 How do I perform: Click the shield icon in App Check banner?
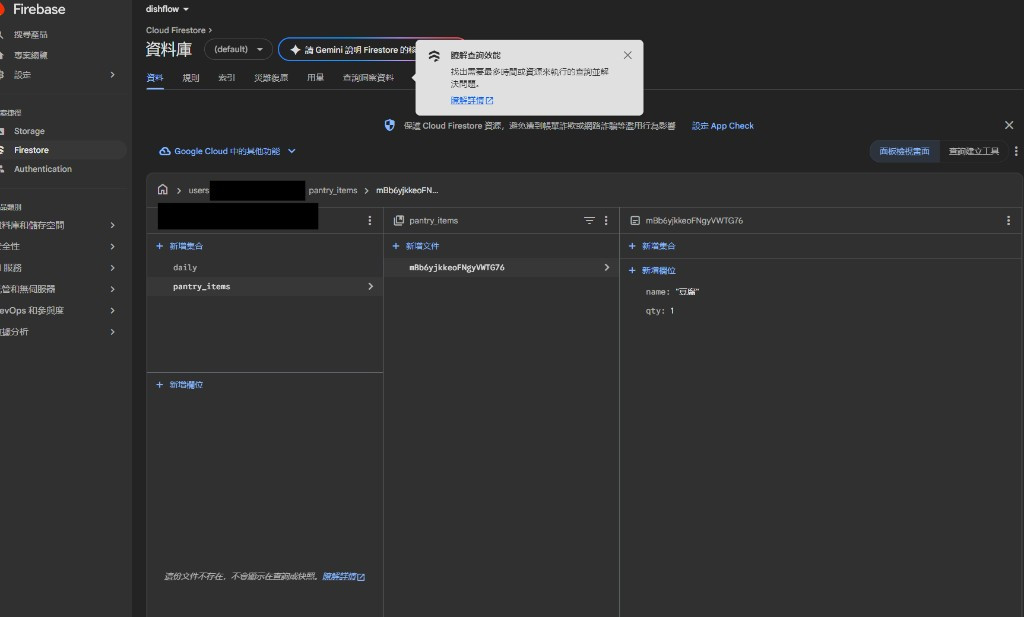390,125
